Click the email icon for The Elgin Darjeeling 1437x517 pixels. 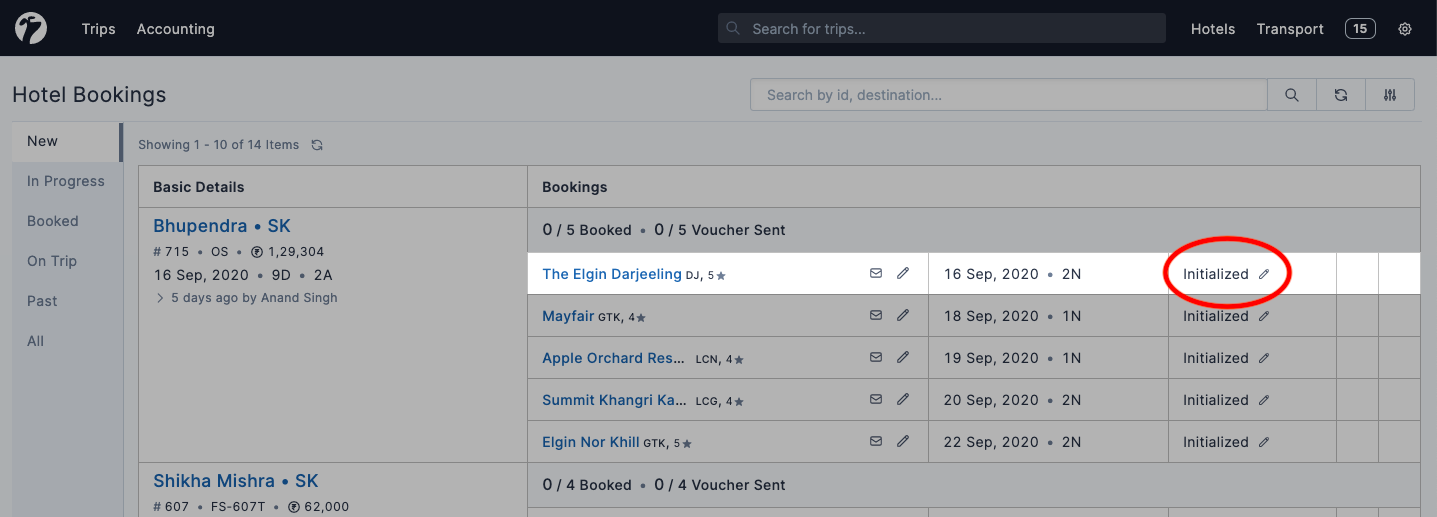pyautogui.click(x=876, y=273)
